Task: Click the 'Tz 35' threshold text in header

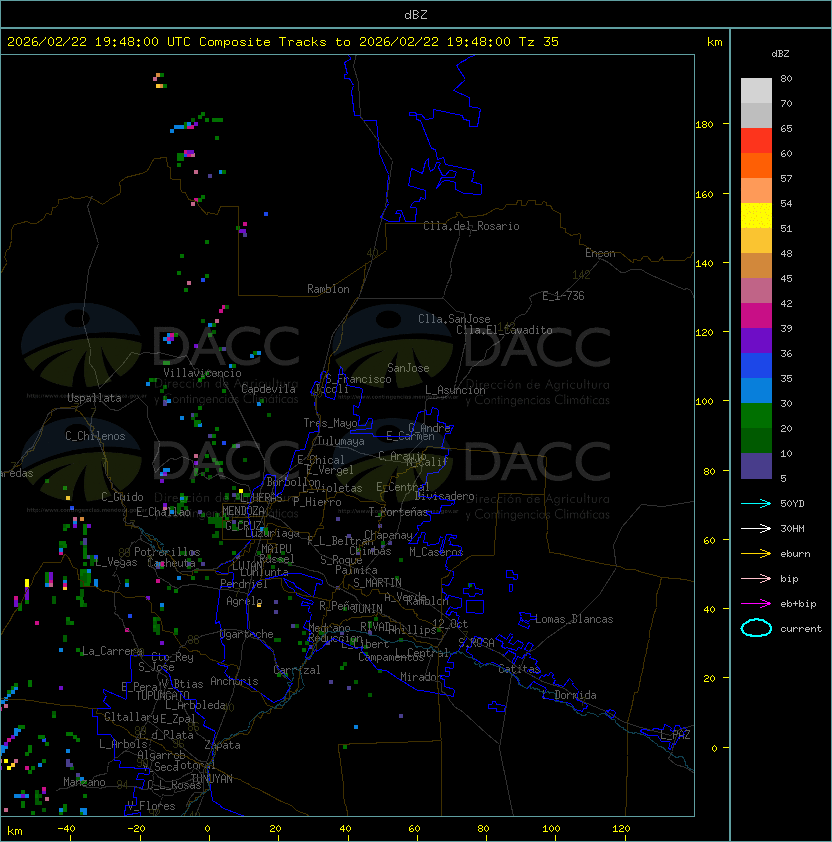Action: pos(539,42)
